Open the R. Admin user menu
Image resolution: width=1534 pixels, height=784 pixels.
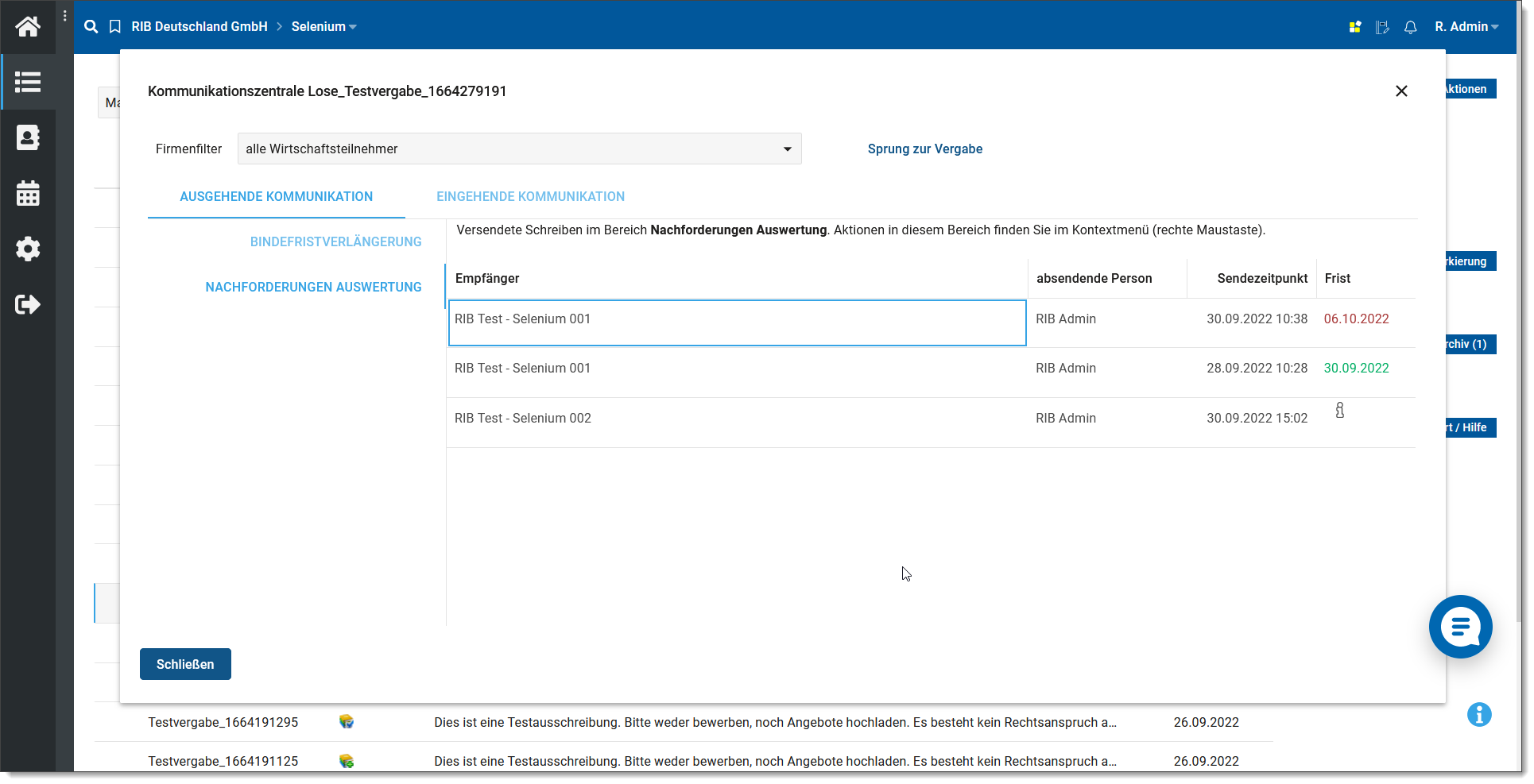tap(1467, 26)
